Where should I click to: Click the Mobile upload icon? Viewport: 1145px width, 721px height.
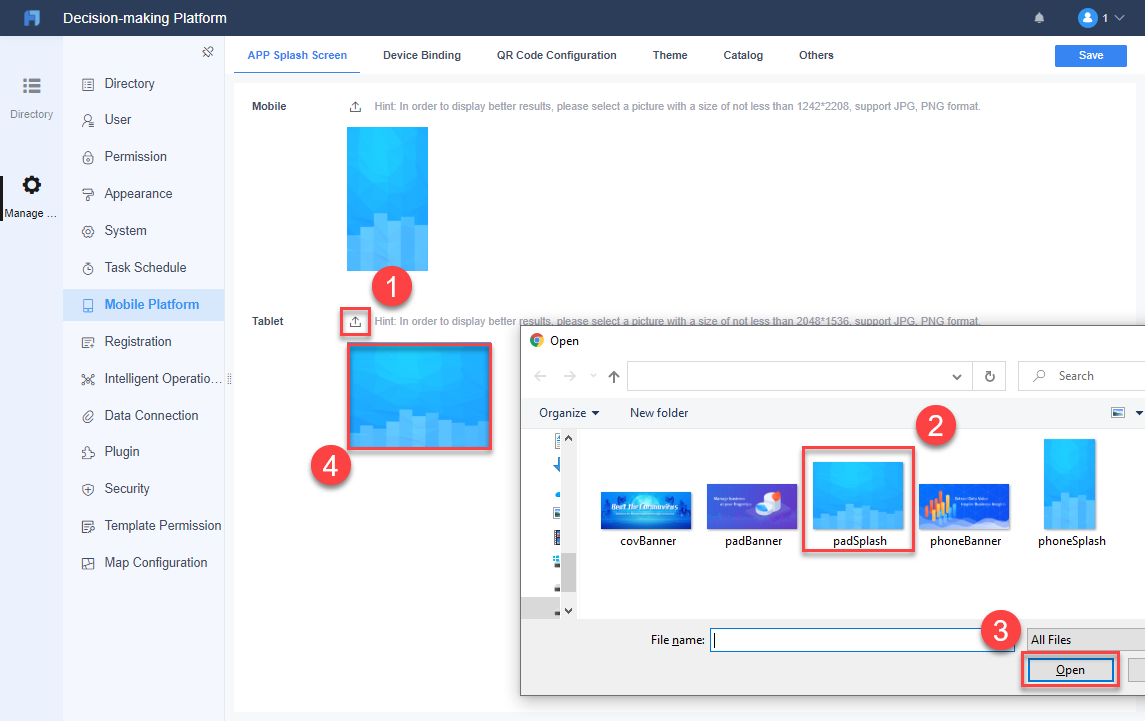(x=355, y=106)
